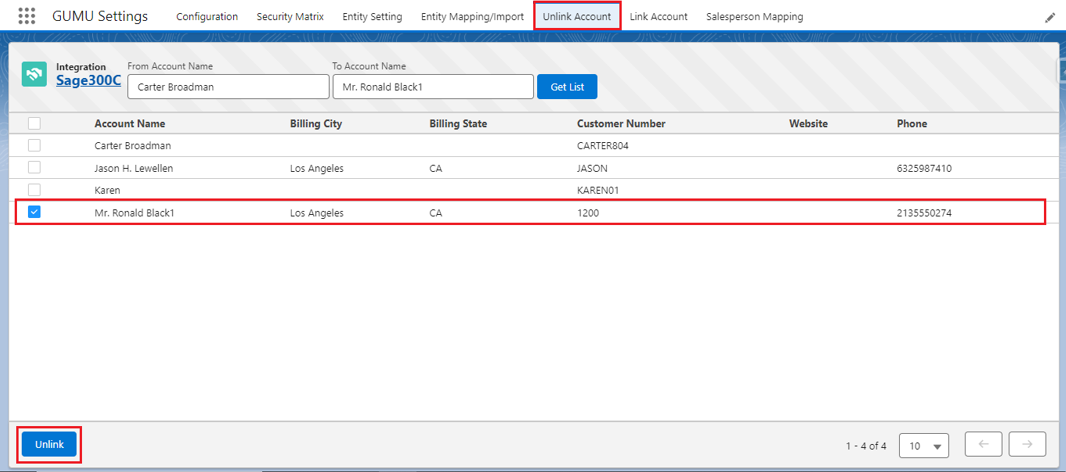Image resolution: width=1066 pixels, height=472 pixels.
Task: Click the Unlink button
Action: [x=49, y=444]
